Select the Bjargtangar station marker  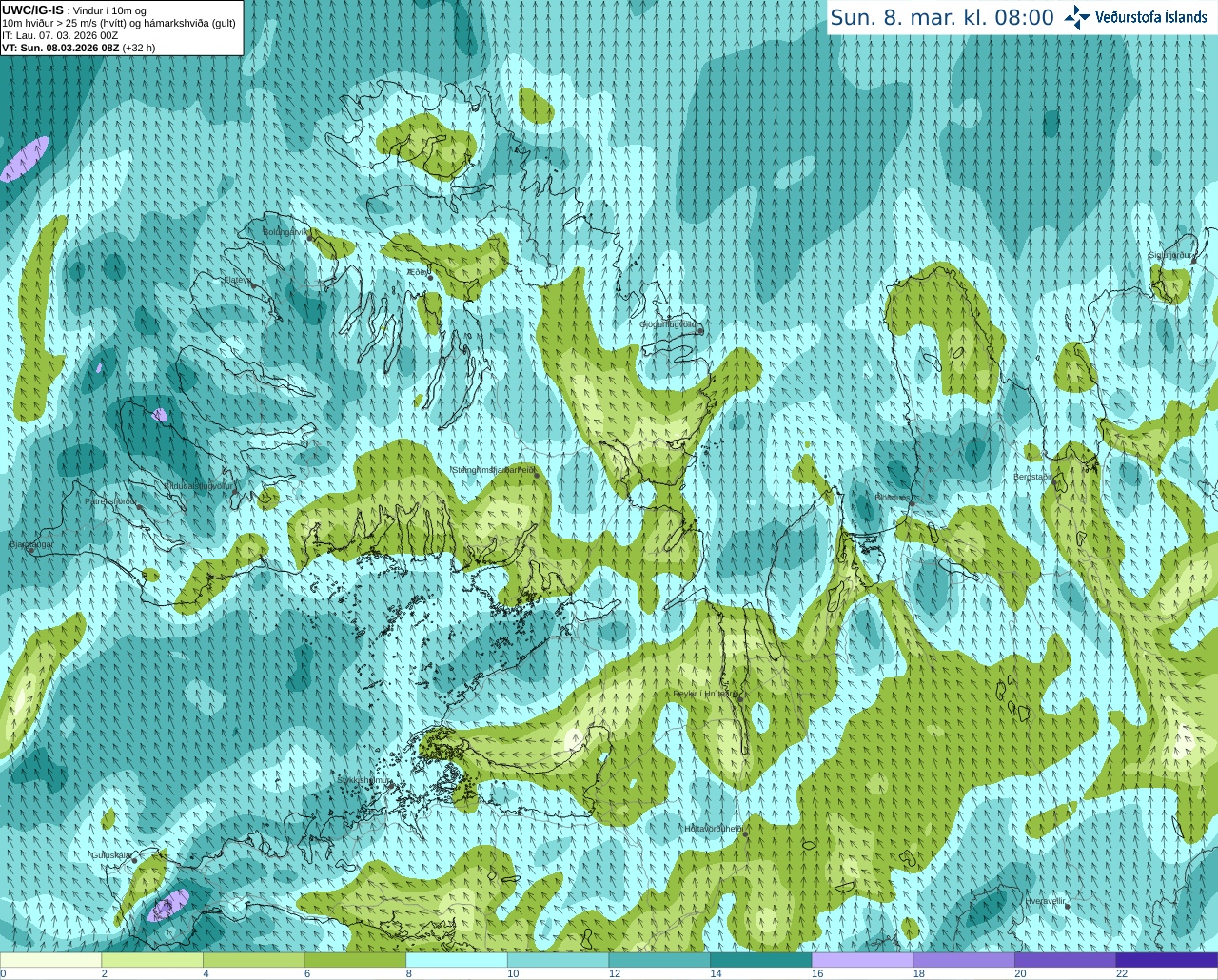30,550
